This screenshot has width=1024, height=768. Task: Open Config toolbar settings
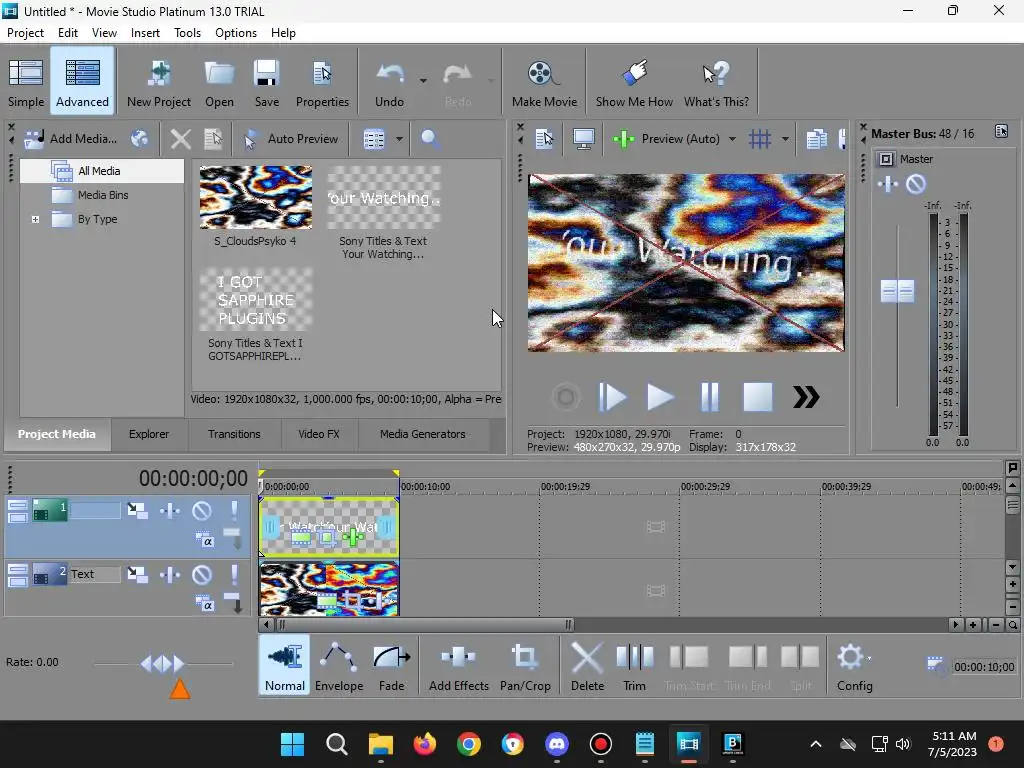coord(854,666)
